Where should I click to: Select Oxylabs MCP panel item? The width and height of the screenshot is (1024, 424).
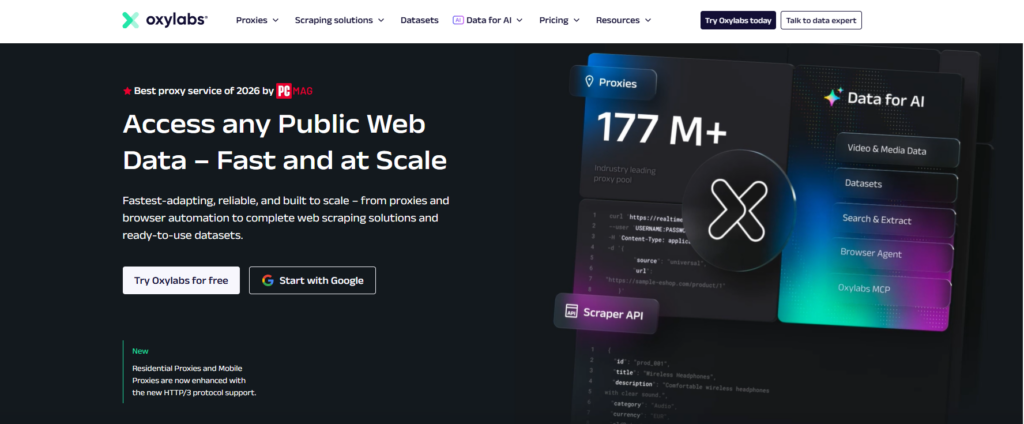pos(891,289)
